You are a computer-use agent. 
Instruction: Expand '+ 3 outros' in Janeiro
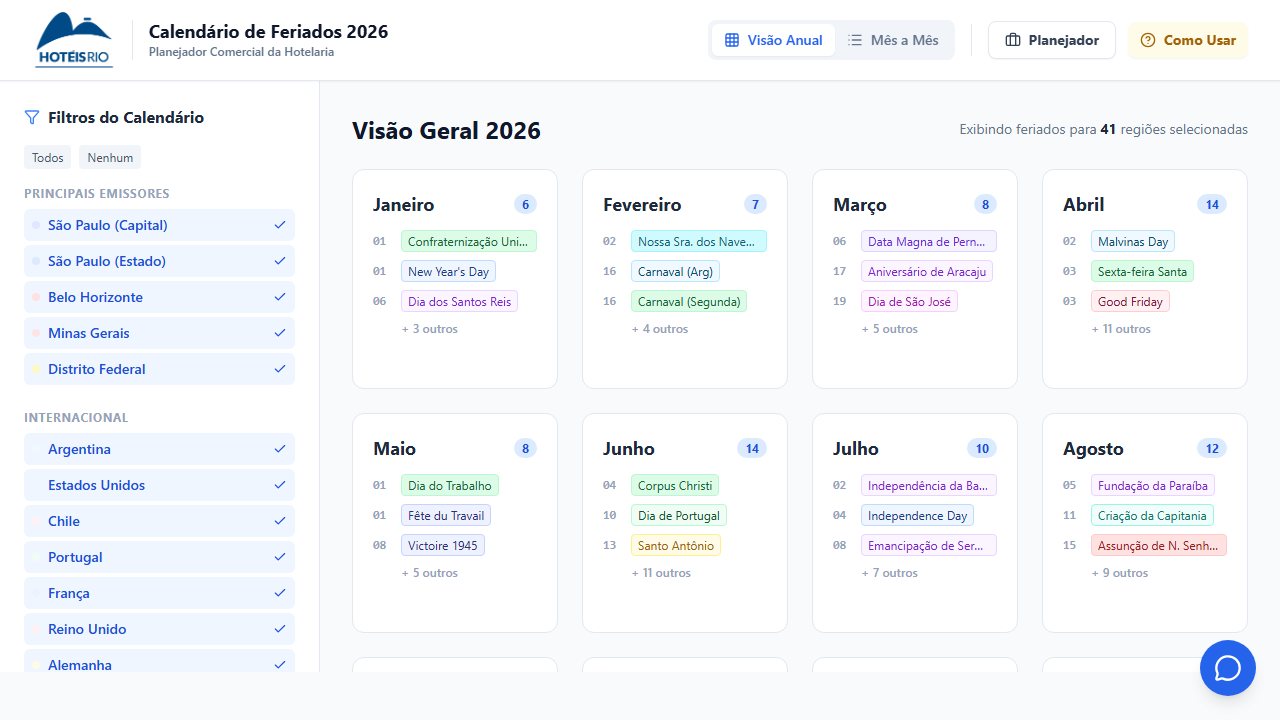tap(430, 329)
